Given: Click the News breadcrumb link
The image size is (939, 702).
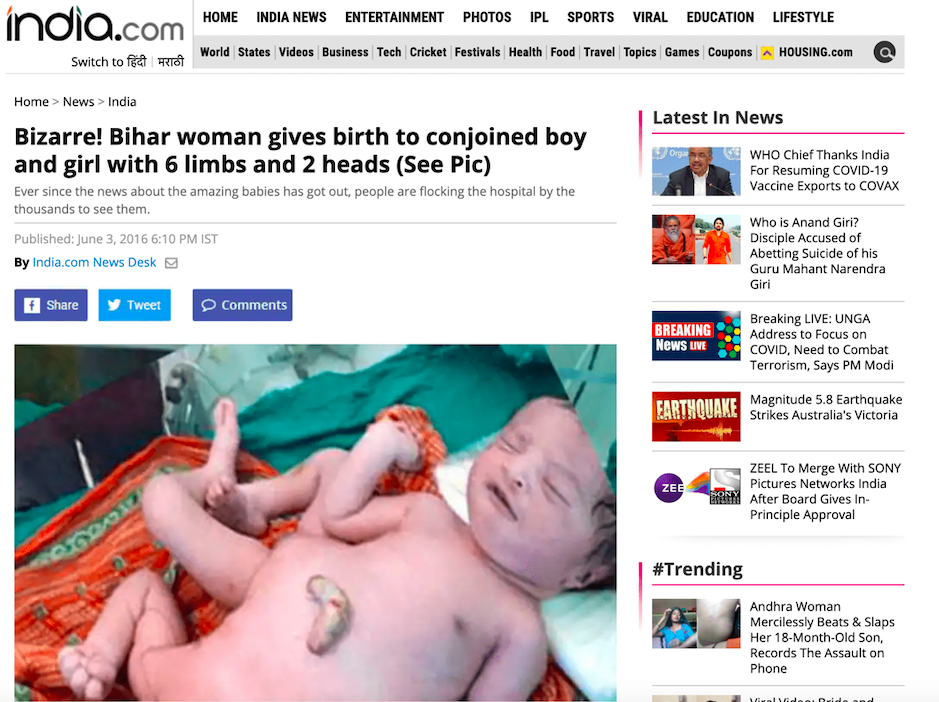Looking at the screenshot, I should point(78,102).
